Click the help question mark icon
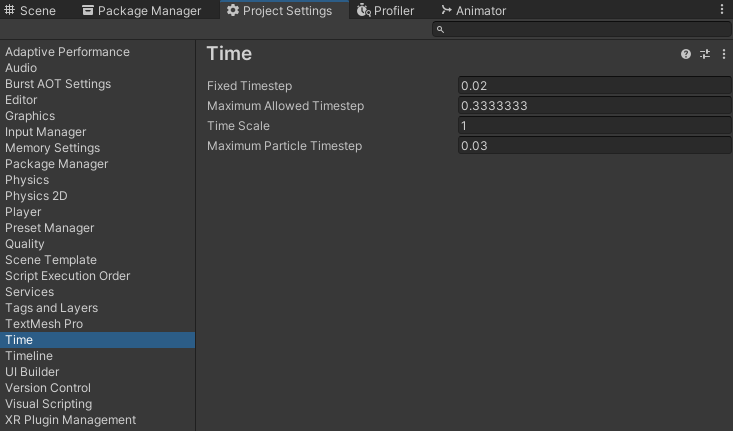Image resolution: width=733 pixels, height=431 pixels. coord(686,54)
